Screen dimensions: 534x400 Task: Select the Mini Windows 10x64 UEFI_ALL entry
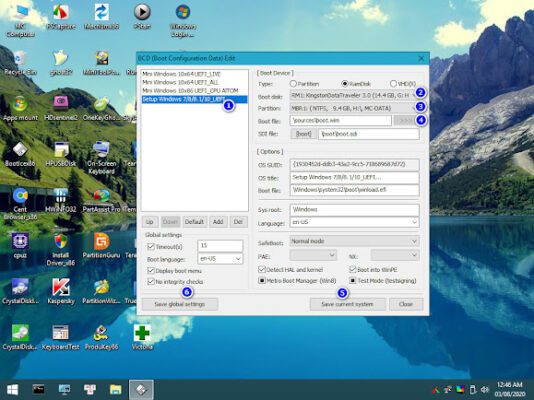click(194, 82)
